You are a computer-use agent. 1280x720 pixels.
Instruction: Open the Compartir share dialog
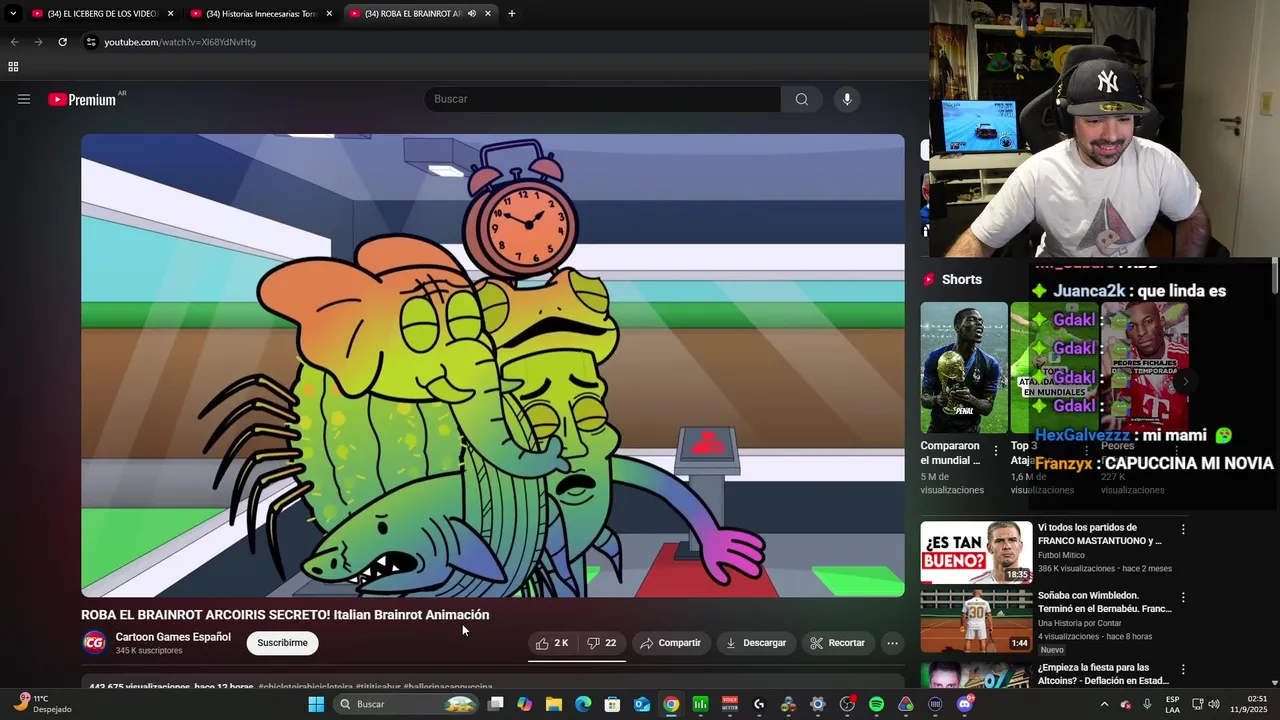(670, 643)
